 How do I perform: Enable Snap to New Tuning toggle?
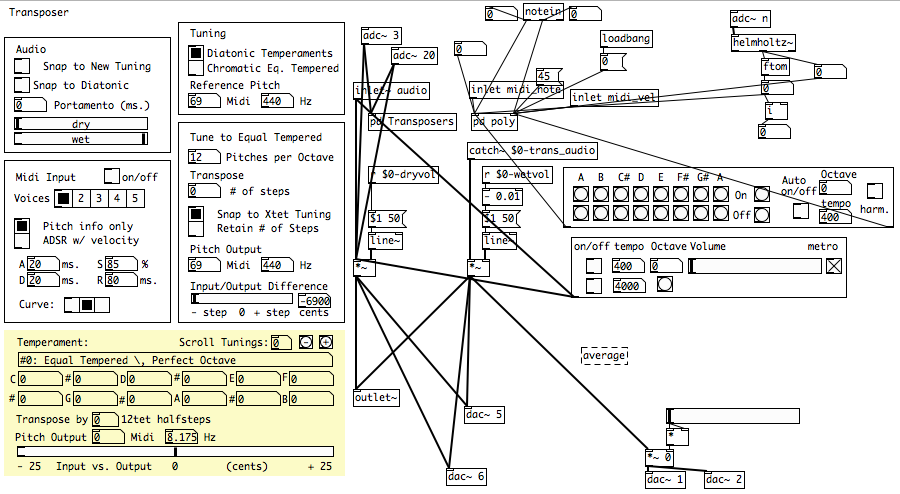[x=22, y=66]
